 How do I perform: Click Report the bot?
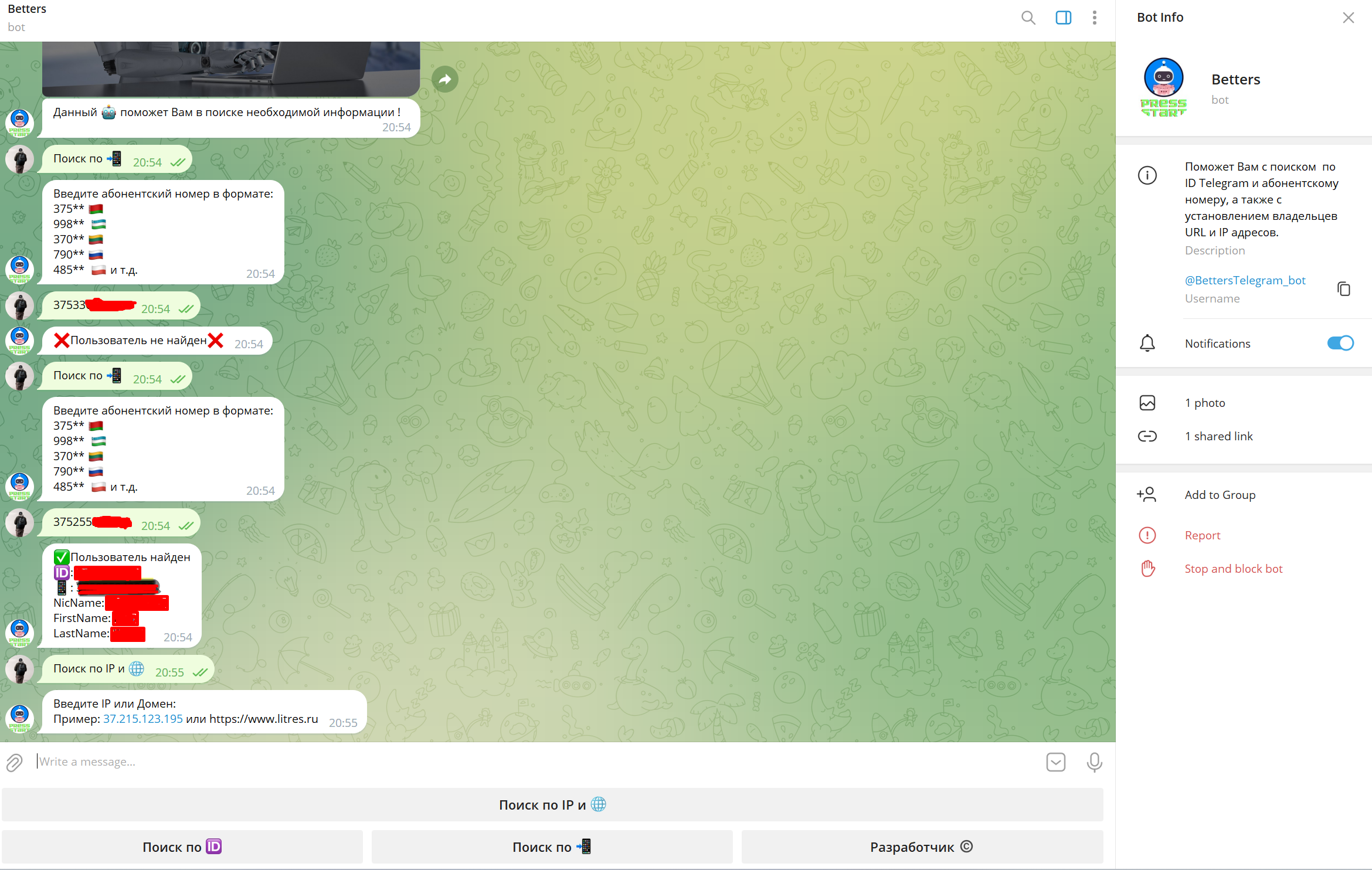pyautogui.click(x=1202, y=535)
